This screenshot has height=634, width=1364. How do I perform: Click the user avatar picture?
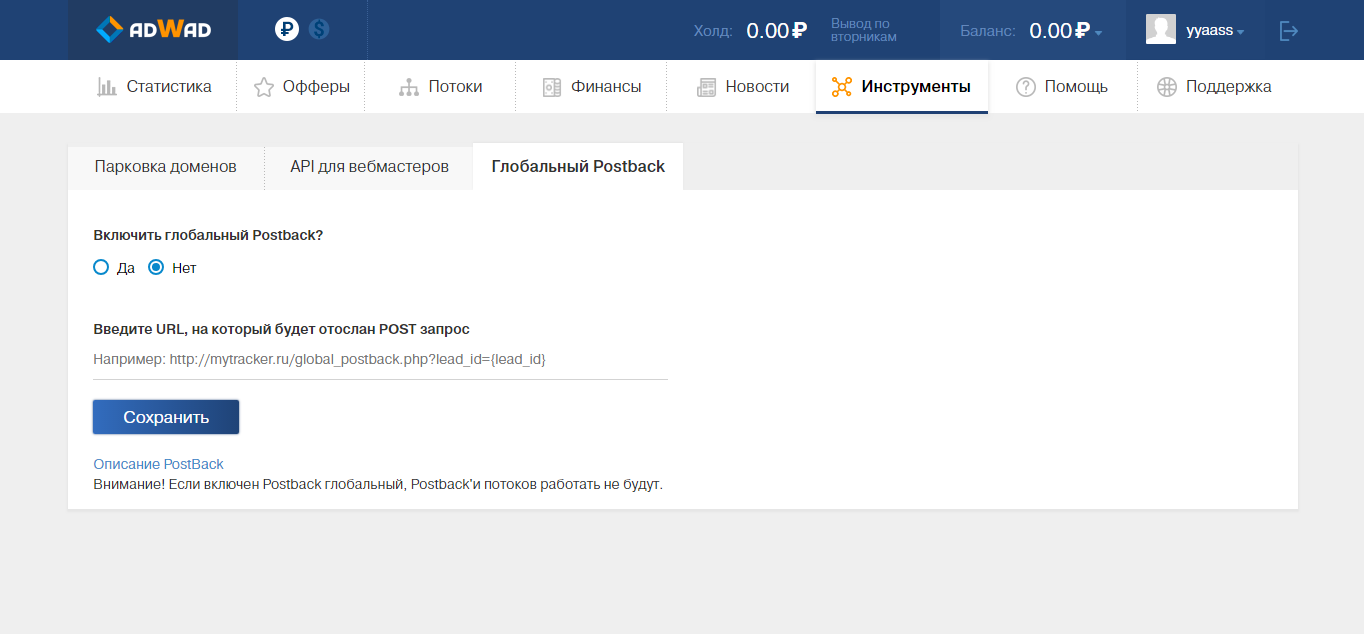(x=1161, y=30)
